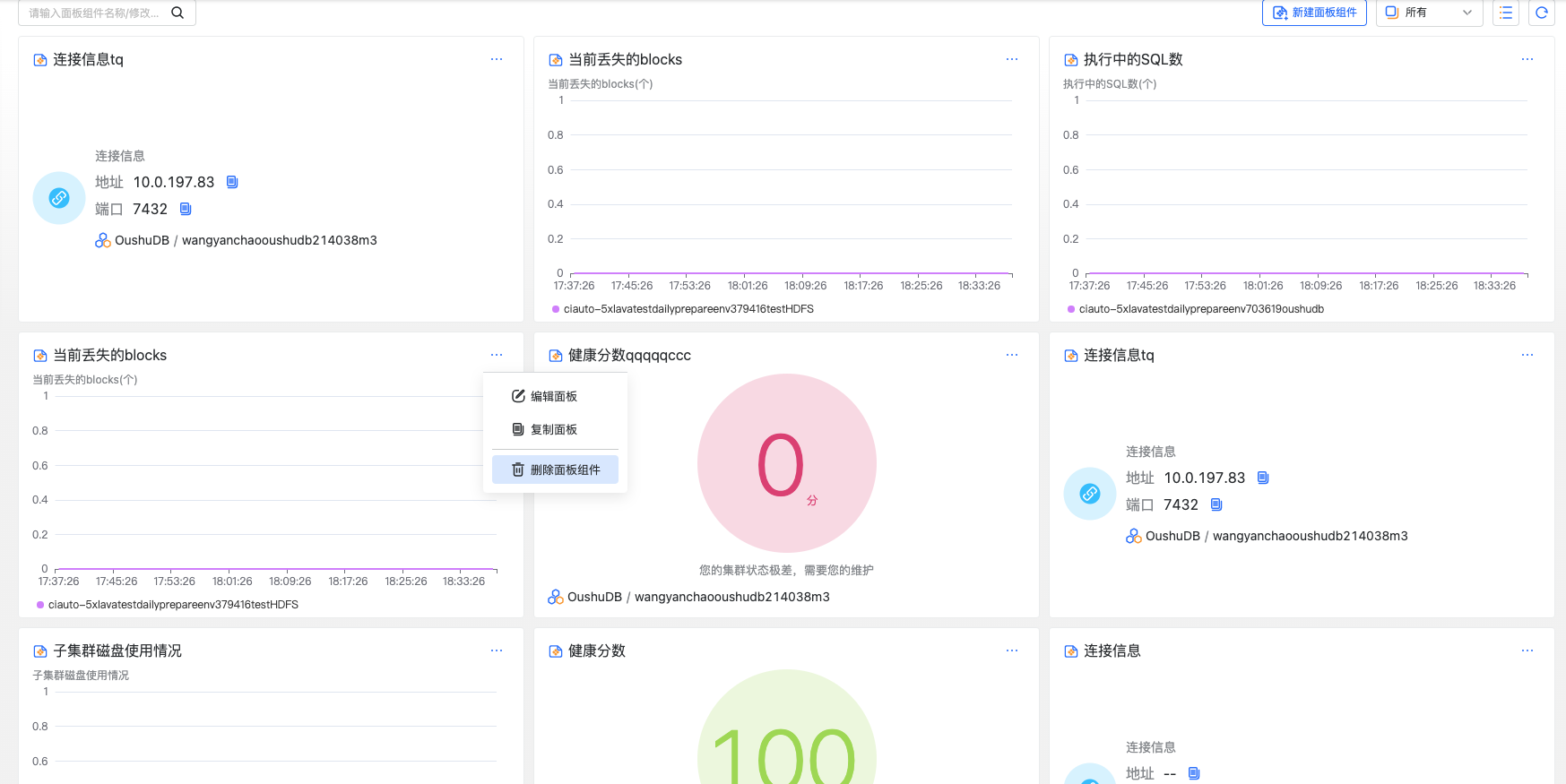Click the 新建面板组件 button
Image resolution: width=1566 pixels, height=784 pixels.
click(1313, 13)
